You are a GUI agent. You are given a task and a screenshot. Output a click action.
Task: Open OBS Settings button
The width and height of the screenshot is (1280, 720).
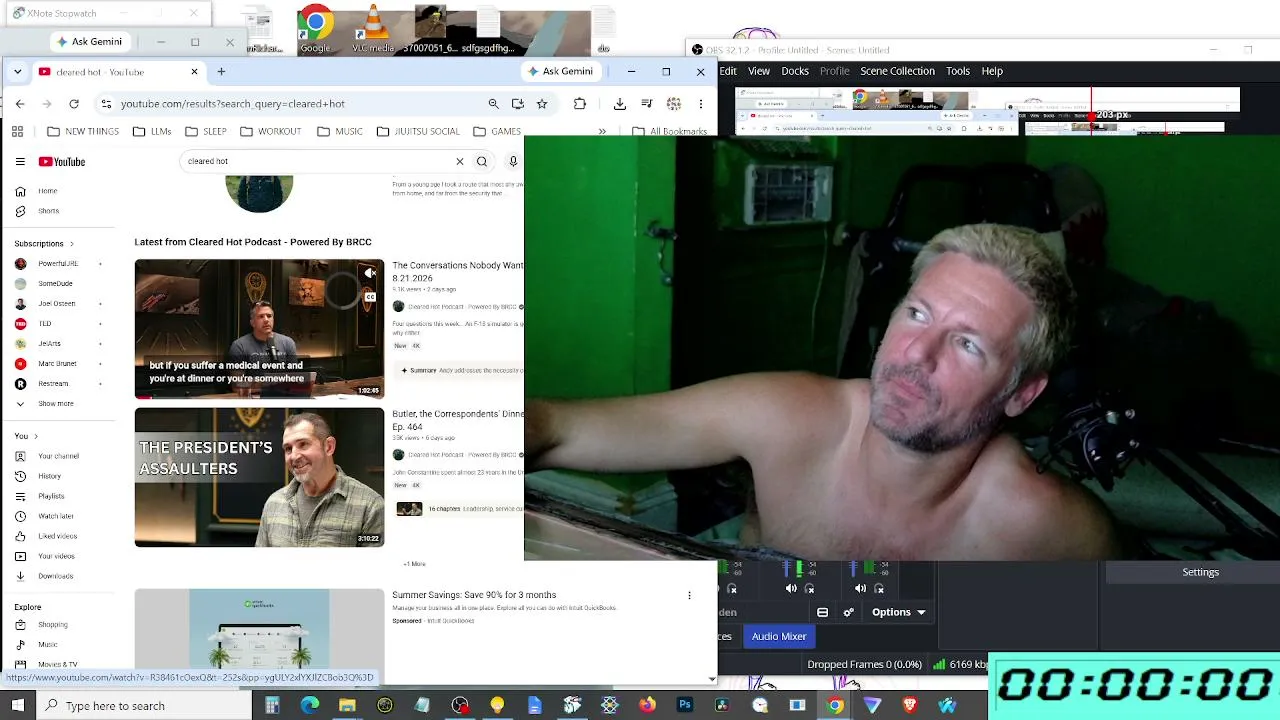coord(1200,572)
